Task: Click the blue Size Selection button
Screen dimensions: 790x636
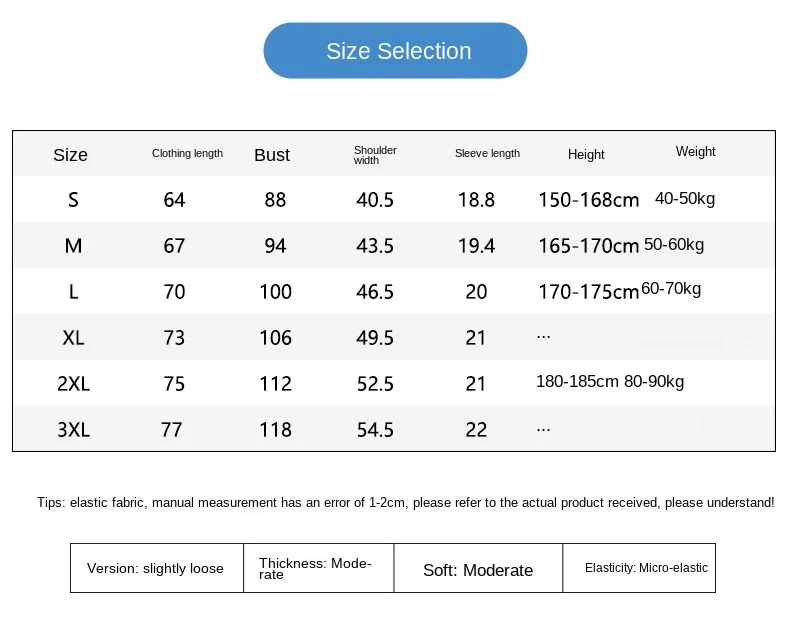Action: click(395, 51)
